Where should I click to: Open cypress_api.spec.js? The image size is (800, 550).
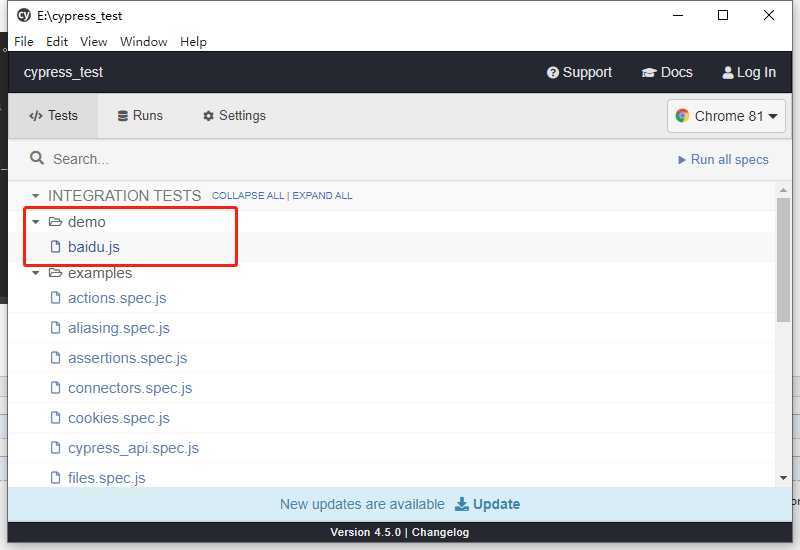click(133, 448)
